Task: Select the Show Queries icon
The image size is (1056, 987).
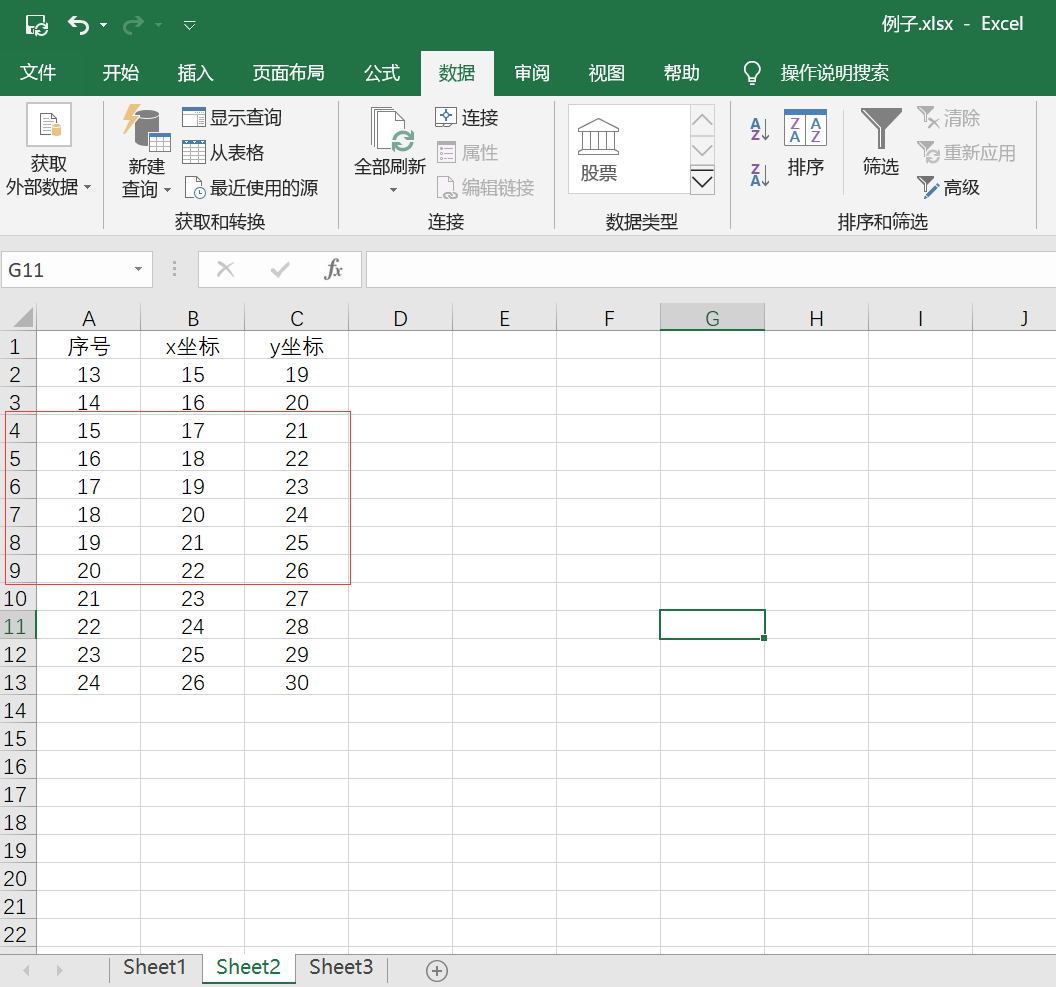Action: [x=194, y=117]
